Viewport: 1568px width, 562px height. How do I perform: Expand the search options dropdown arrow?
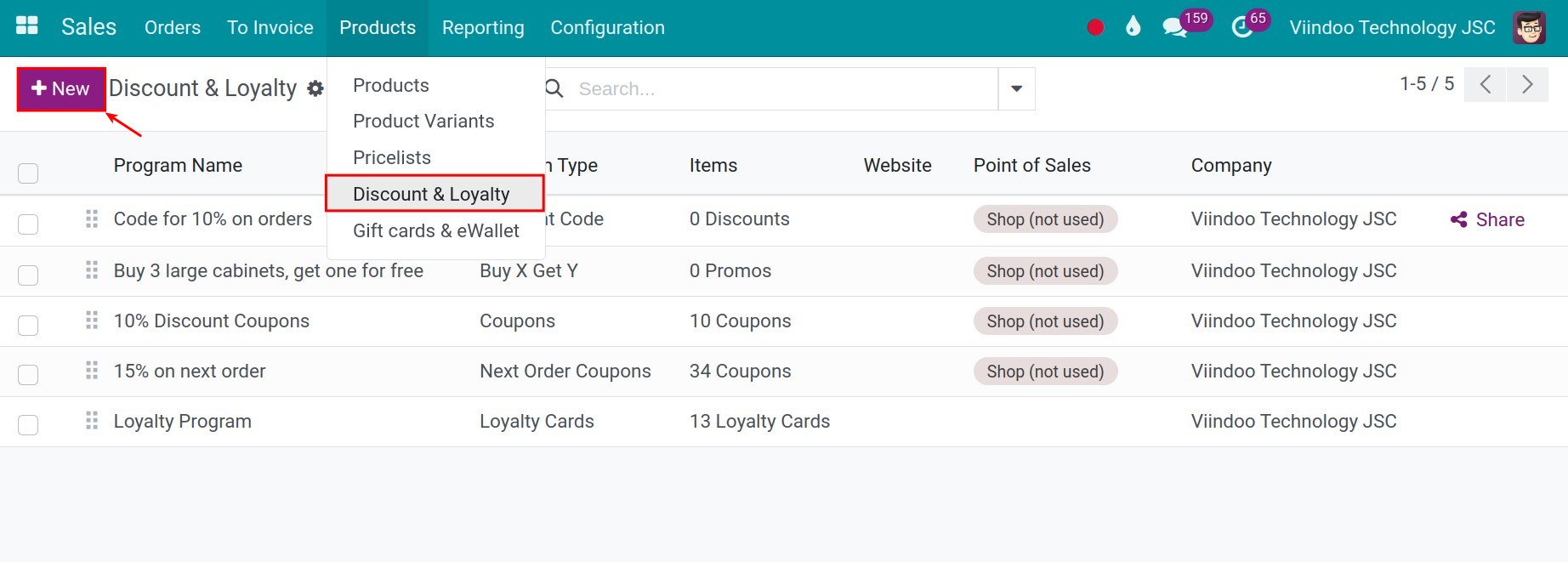1016,88
